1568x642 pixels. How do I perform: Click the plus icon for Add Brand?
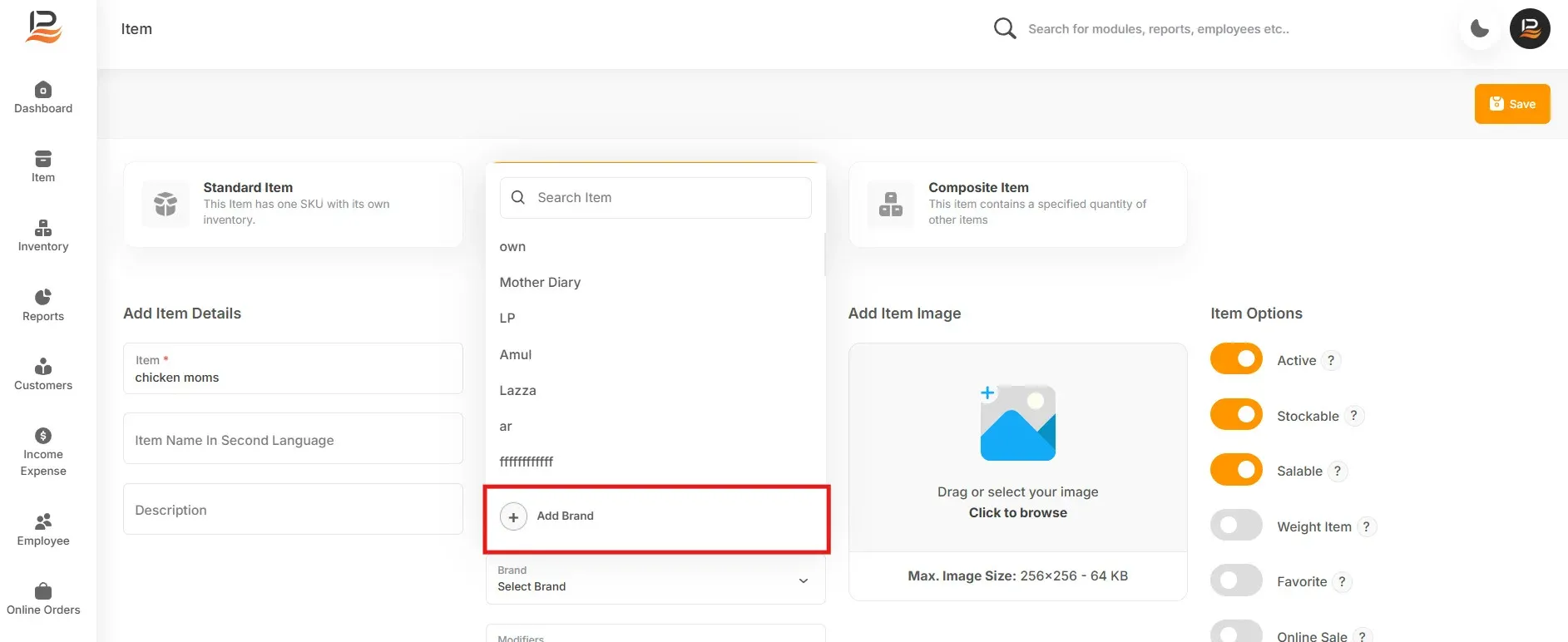point(513,516)
